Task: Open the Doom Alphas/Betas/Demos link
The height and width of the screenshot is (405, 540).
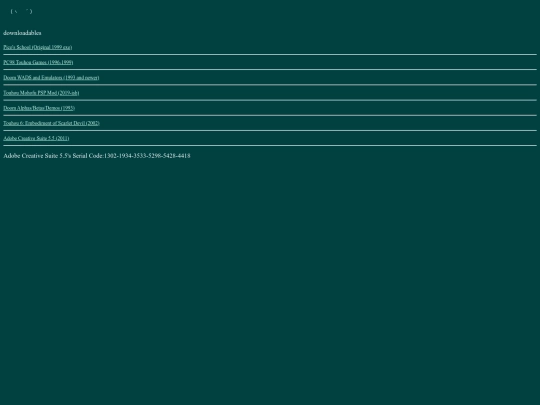Action: [39, 108]
